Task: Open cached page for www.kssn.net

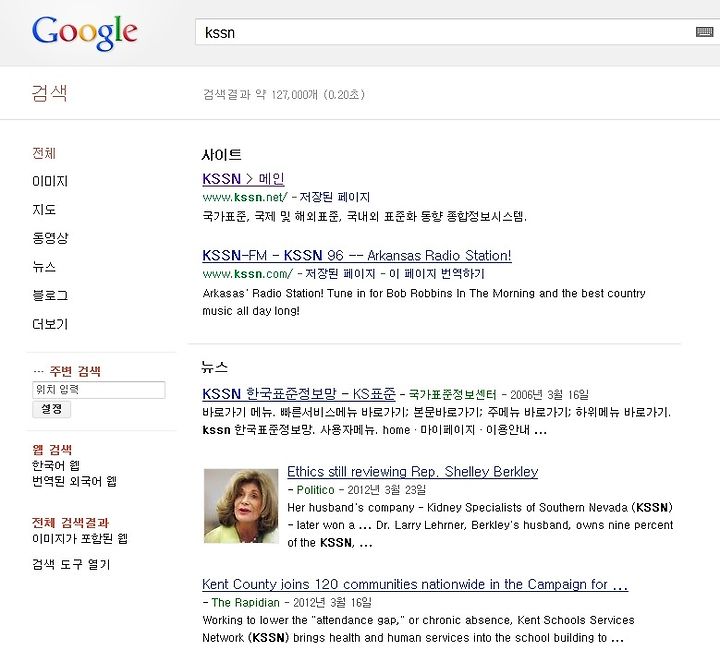Action: coord(335,197)
